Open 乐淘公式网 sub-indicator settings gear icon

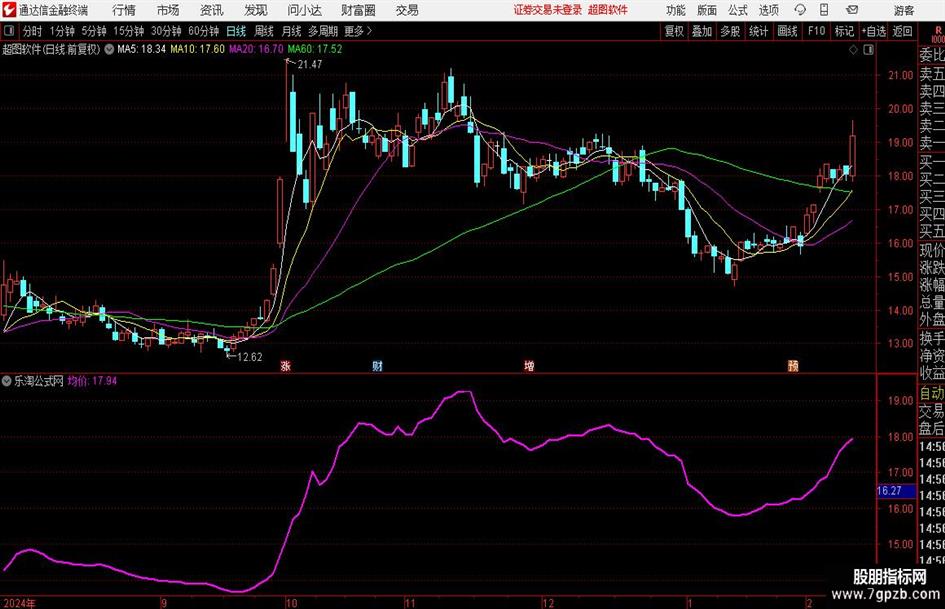pos(7,381)
